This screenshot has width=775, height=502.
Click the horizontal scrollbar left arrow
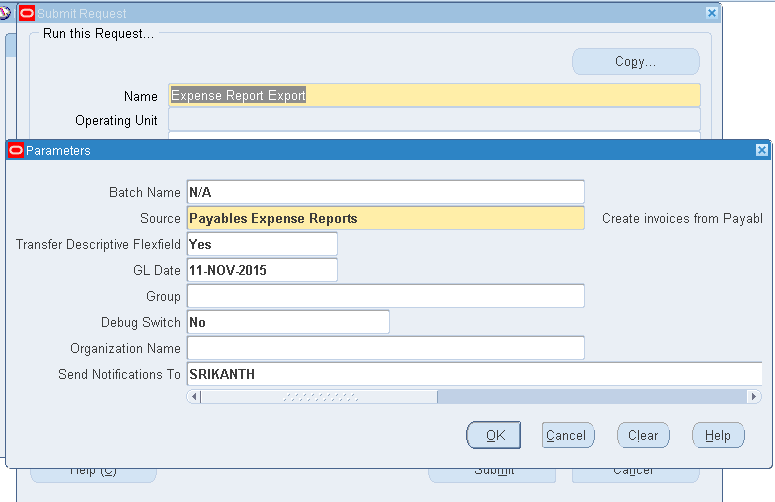tap(195, 397)
